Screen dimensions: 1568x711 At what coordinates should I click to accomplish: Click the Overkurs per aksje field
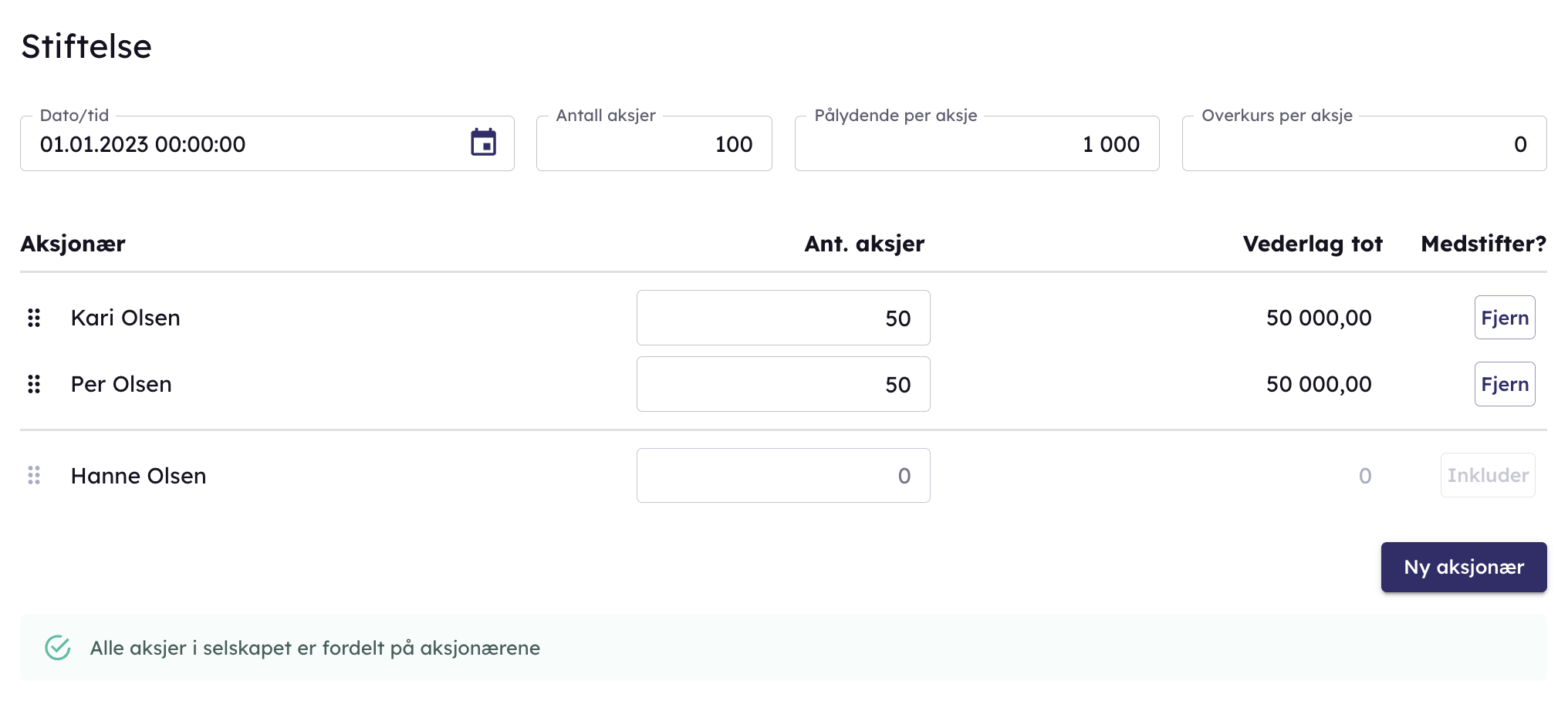1364,144
